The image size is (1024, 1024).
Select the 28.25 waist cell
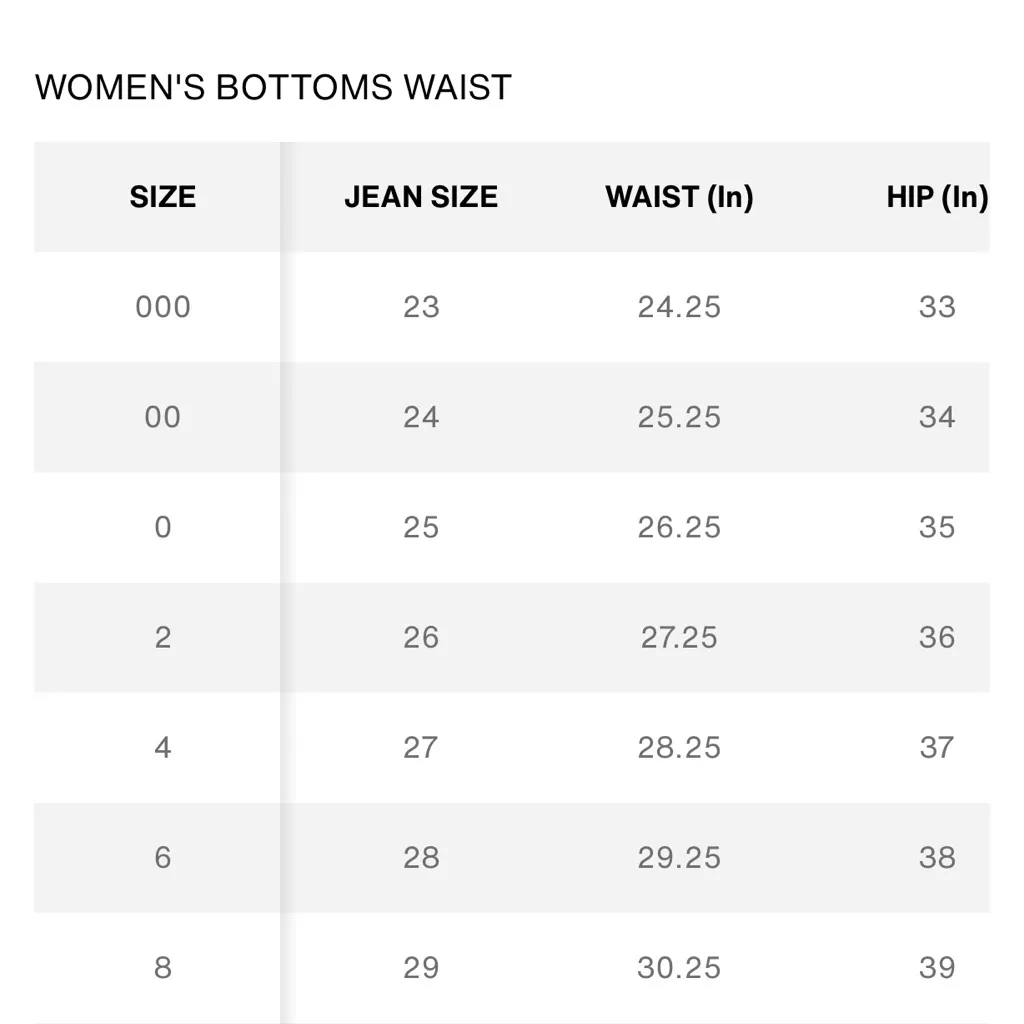click(x=679, y=747)
